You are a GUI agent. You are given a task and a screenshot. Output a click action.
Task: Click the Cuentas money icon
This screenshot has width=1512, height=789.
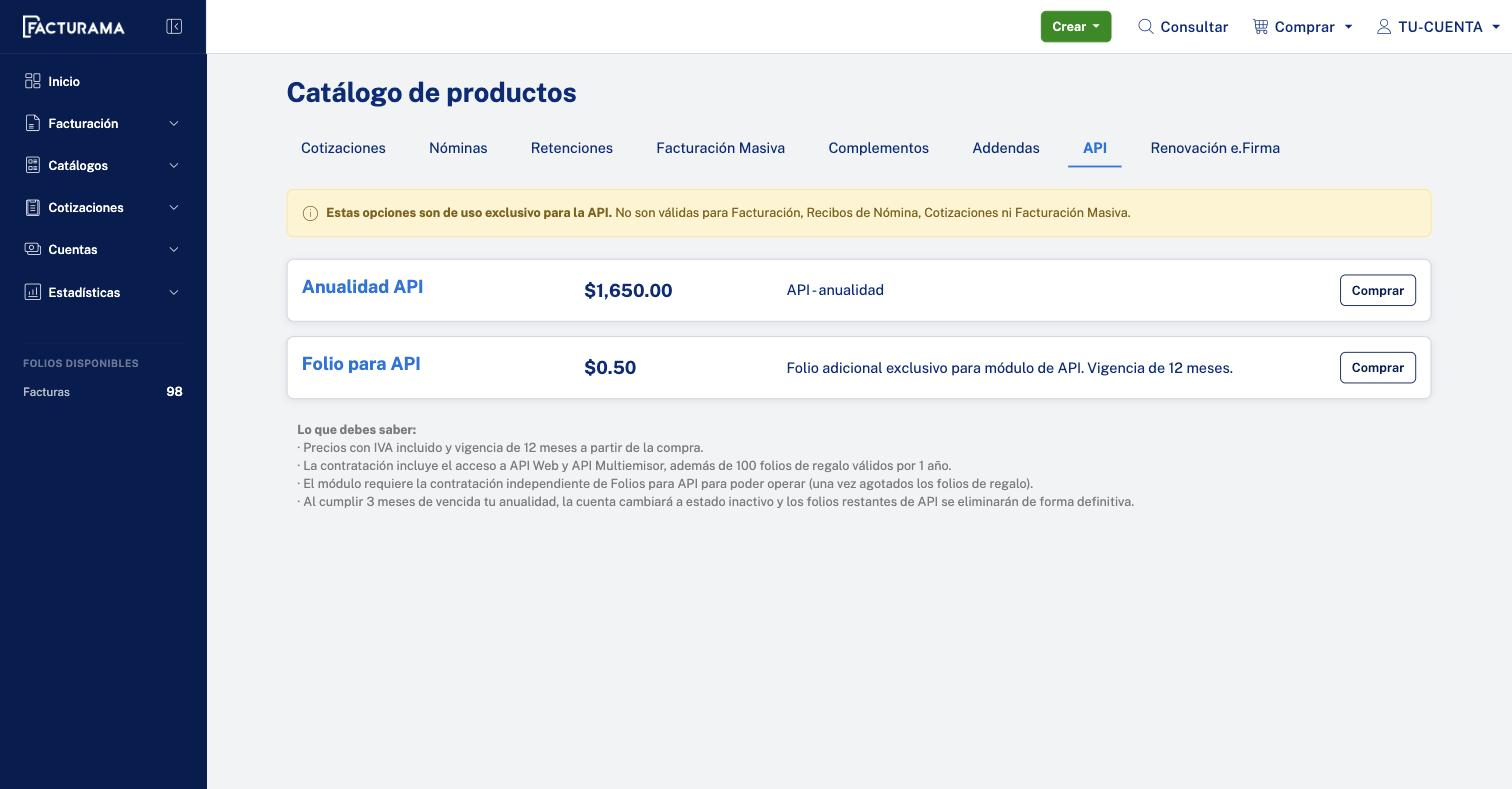33,249
